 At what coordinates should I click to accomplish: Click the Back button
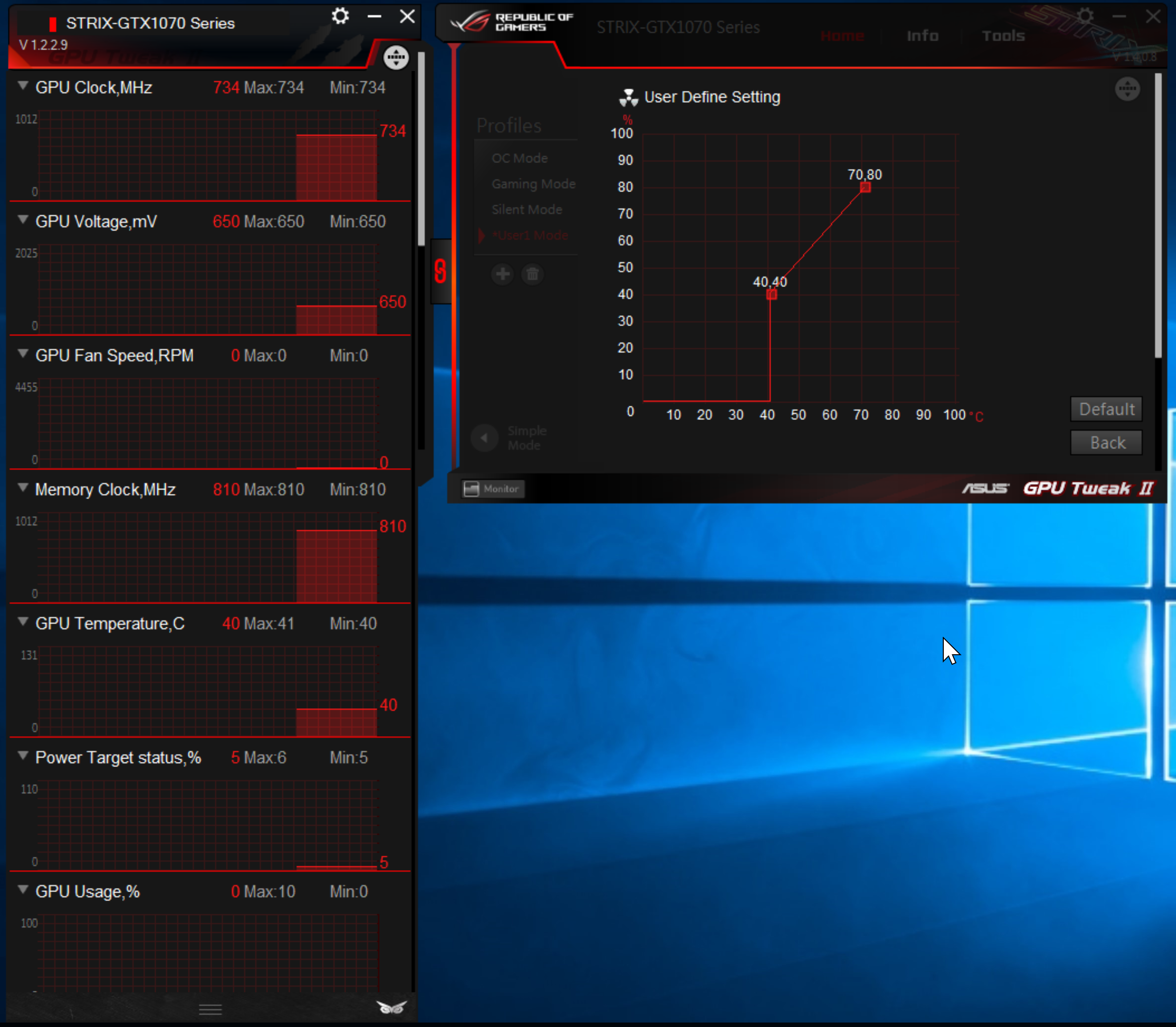(1106, 443)
